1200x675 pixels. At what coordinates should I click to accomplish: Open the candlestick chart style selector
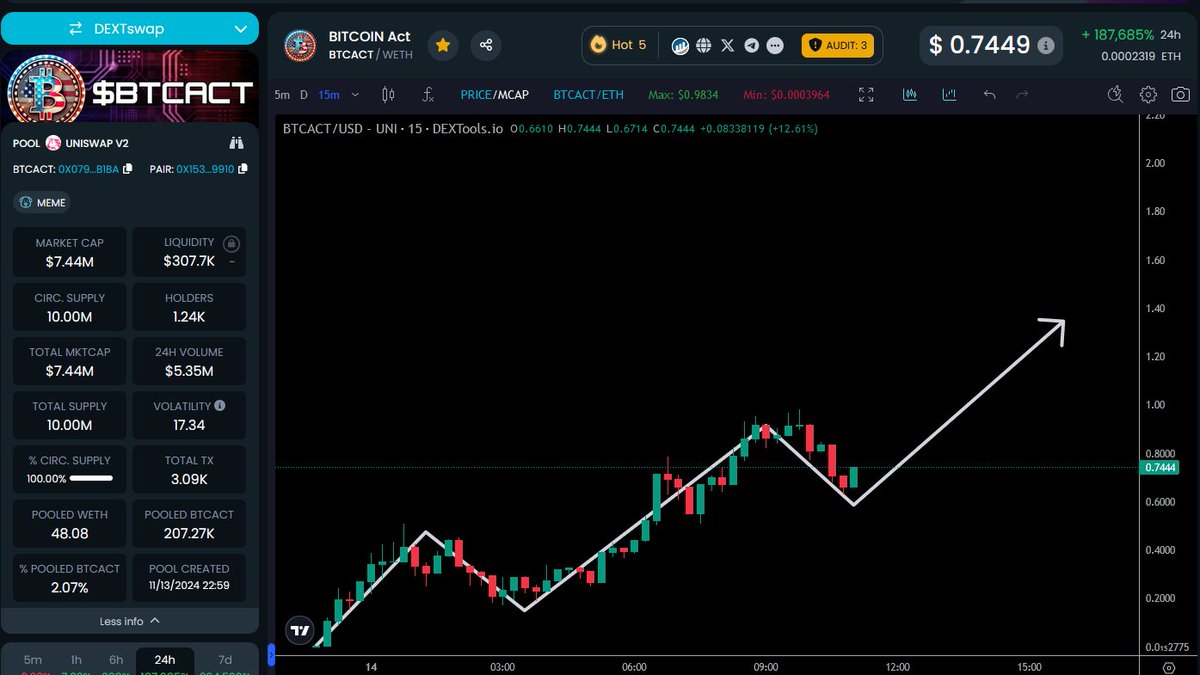click(x=388, y=95)
